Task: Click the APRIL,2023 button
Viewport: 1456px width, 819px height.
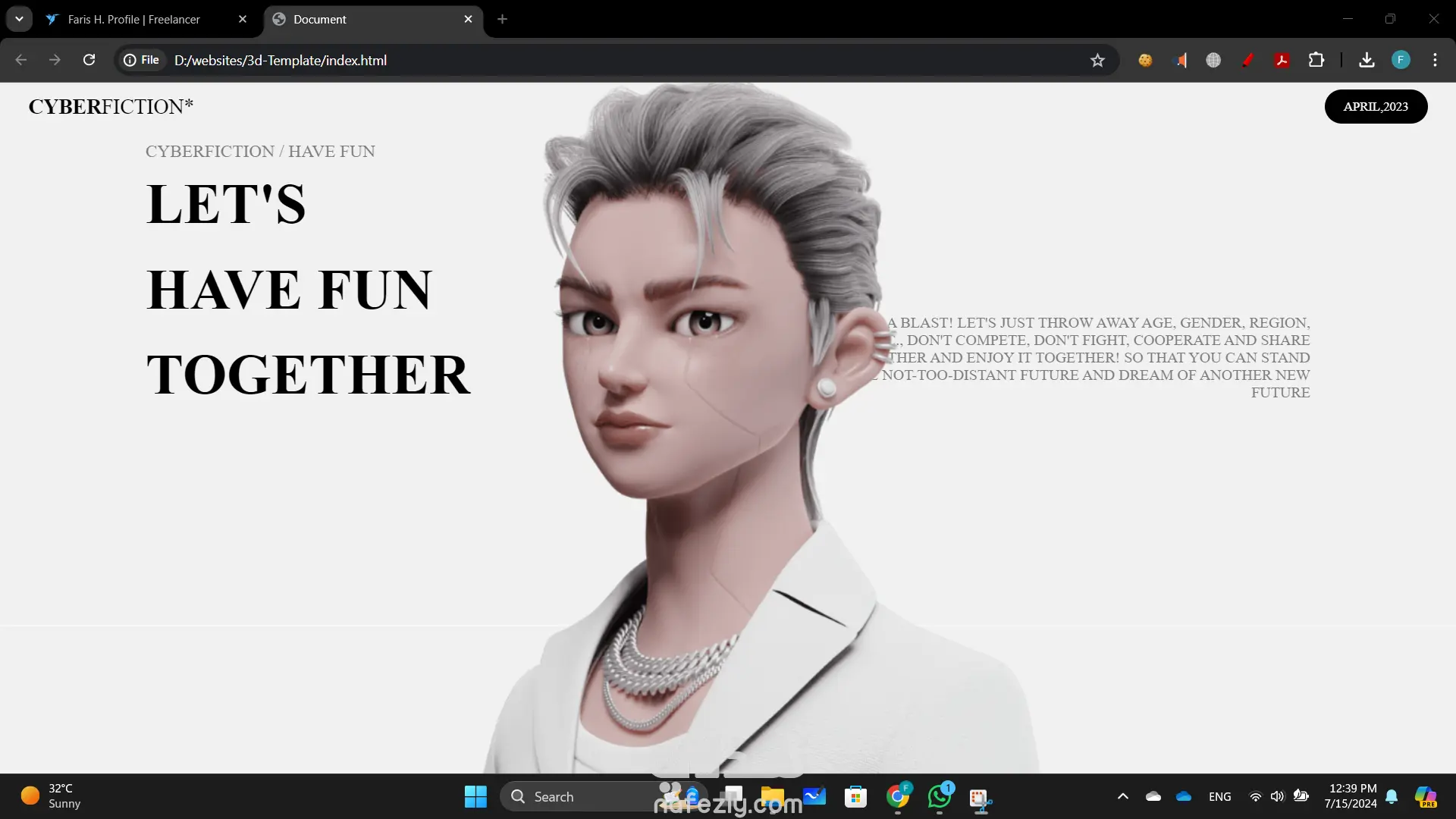Action: 1376,107
